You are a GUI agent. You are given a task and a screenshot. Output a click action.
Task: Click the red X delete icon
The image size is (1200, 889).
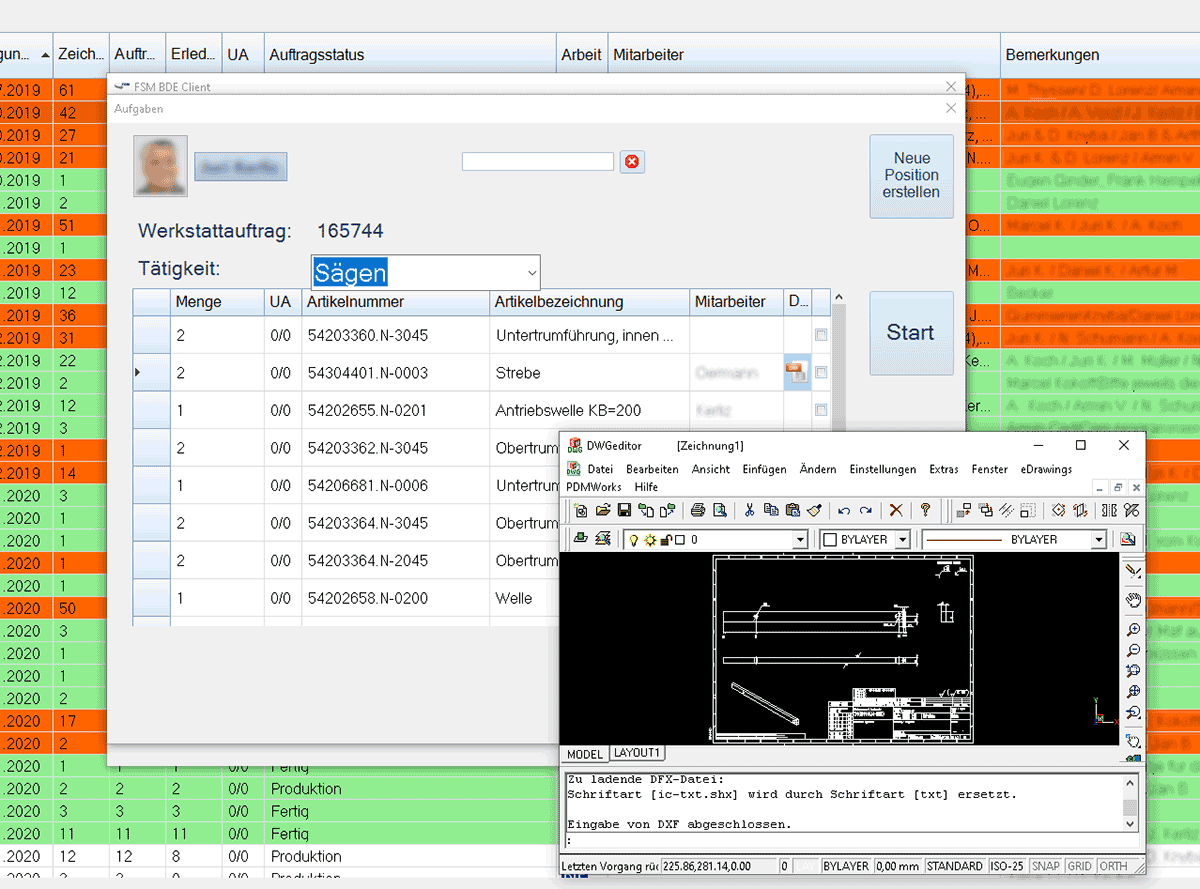click(896, 510)
